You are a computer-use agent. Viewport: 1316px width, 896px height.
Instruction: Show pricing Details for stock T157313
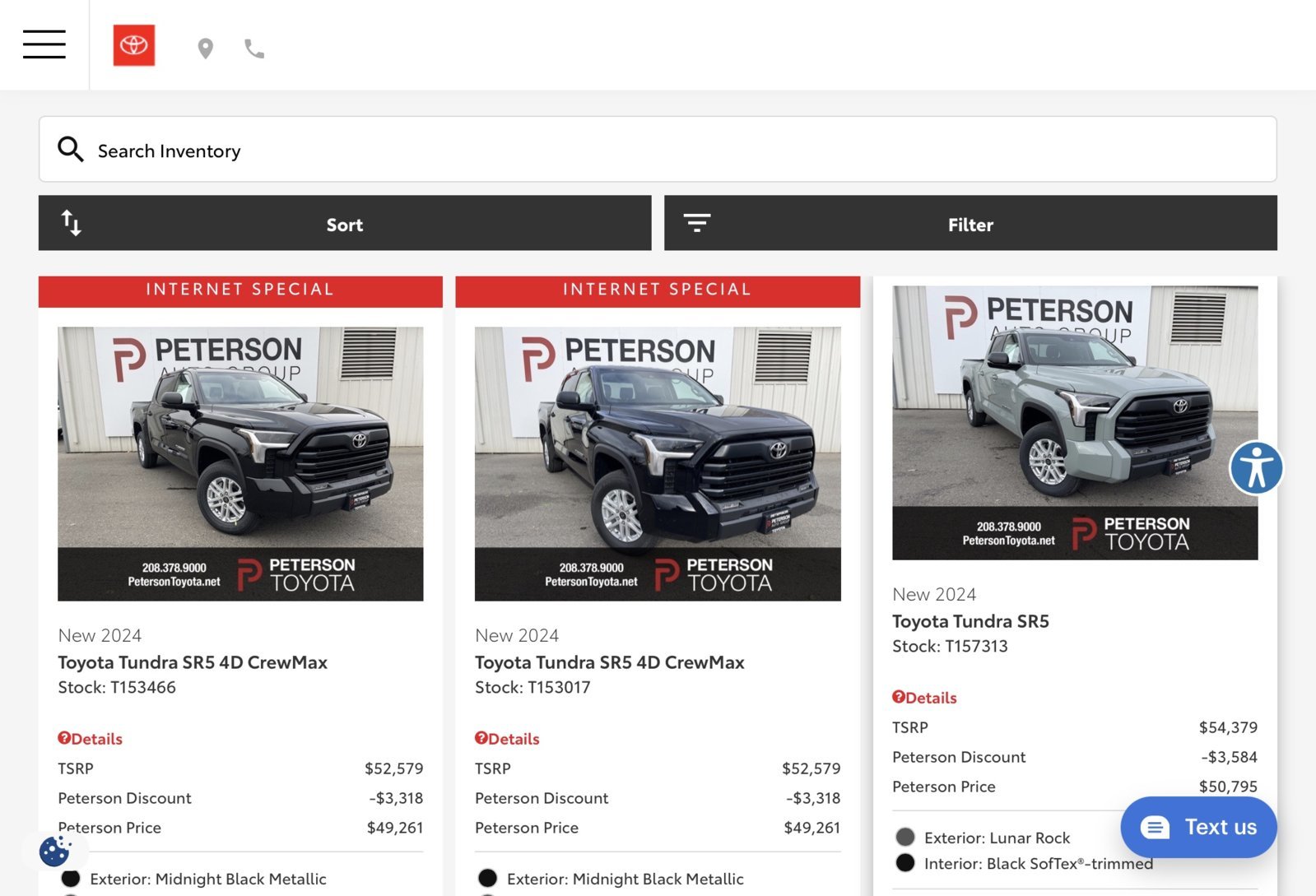pyautogui.click(x=924, y=698)
